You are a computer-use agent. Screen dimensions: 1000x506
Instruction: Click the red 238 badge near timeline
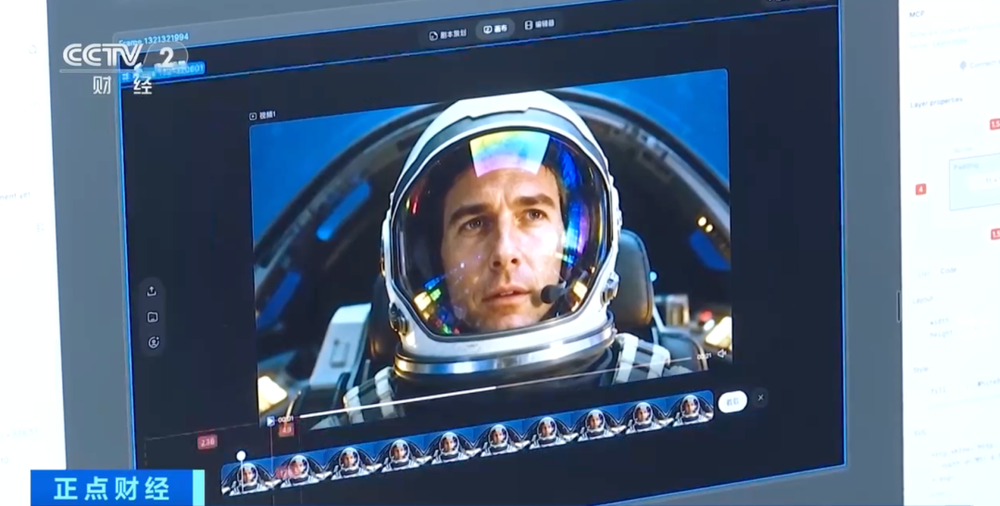(207, 442)
